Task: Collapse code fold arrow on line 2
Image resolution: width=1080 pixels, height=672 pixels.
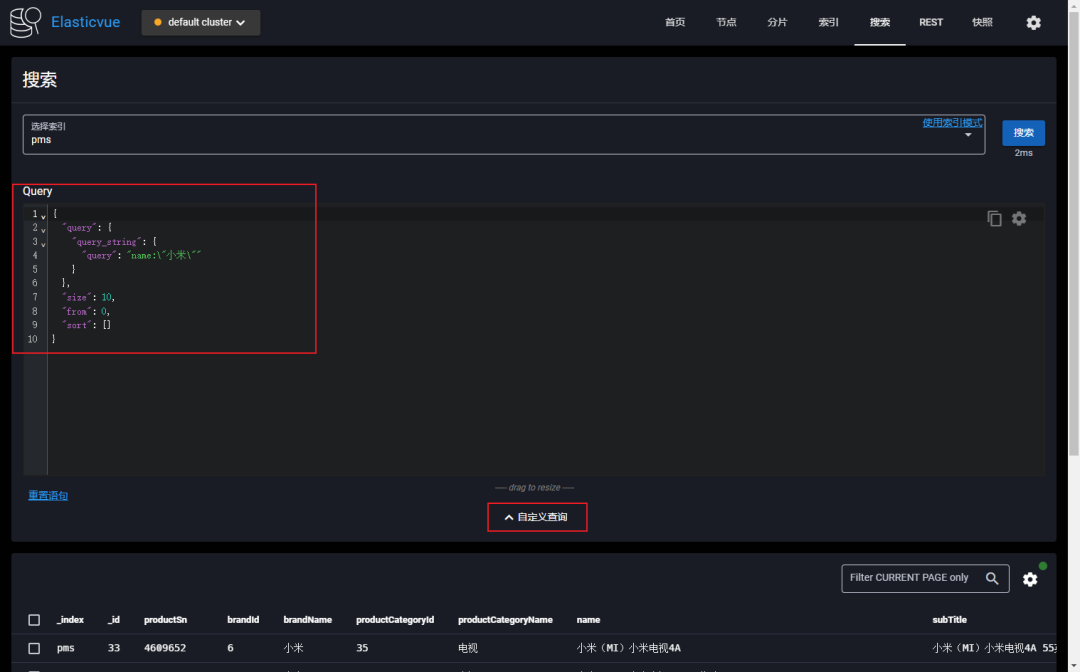Action: (x=43, y=229)
